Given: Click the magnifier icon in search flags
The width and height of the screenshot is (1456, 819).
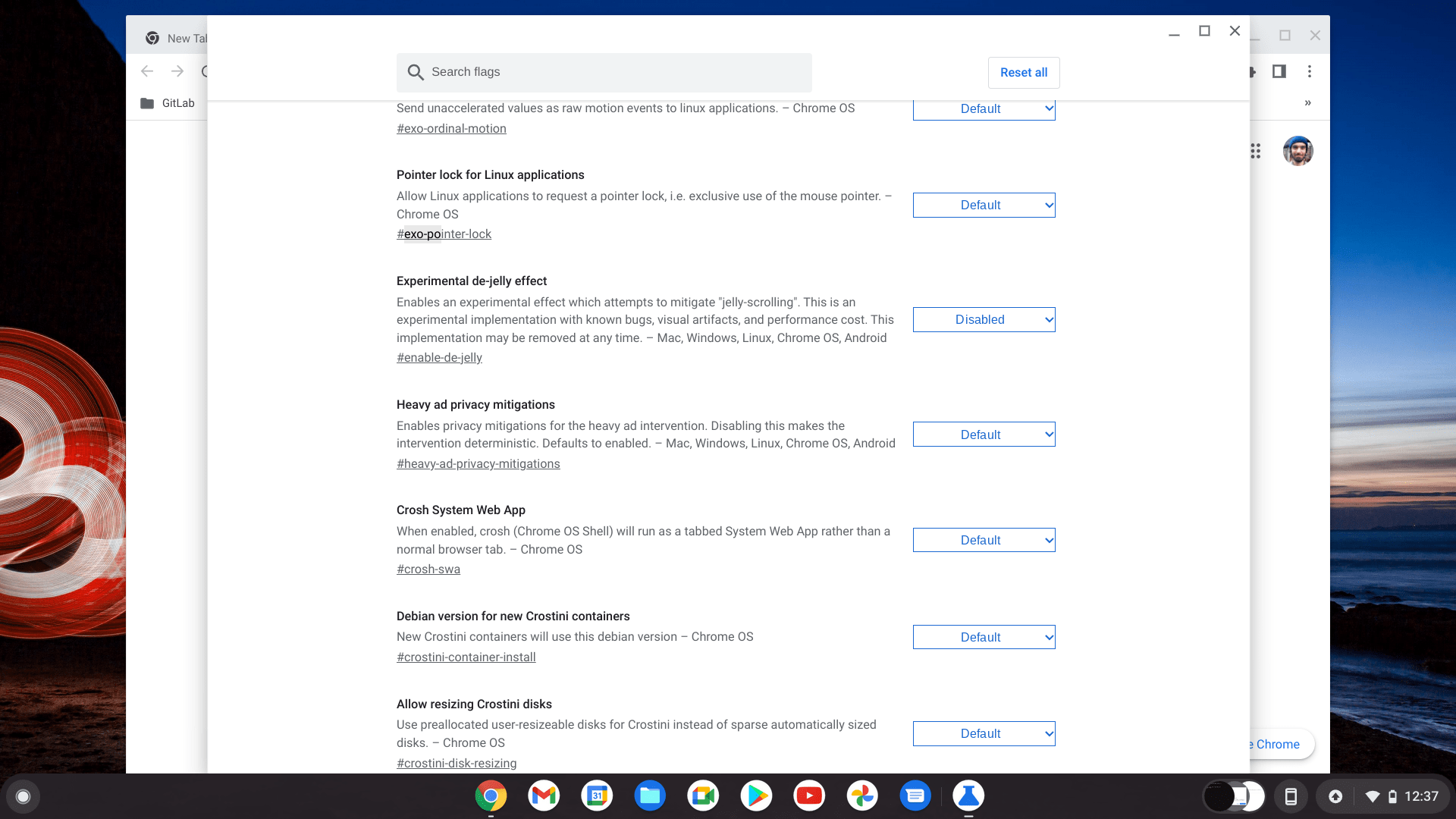Looking at the screenshot, I should 416,72.
